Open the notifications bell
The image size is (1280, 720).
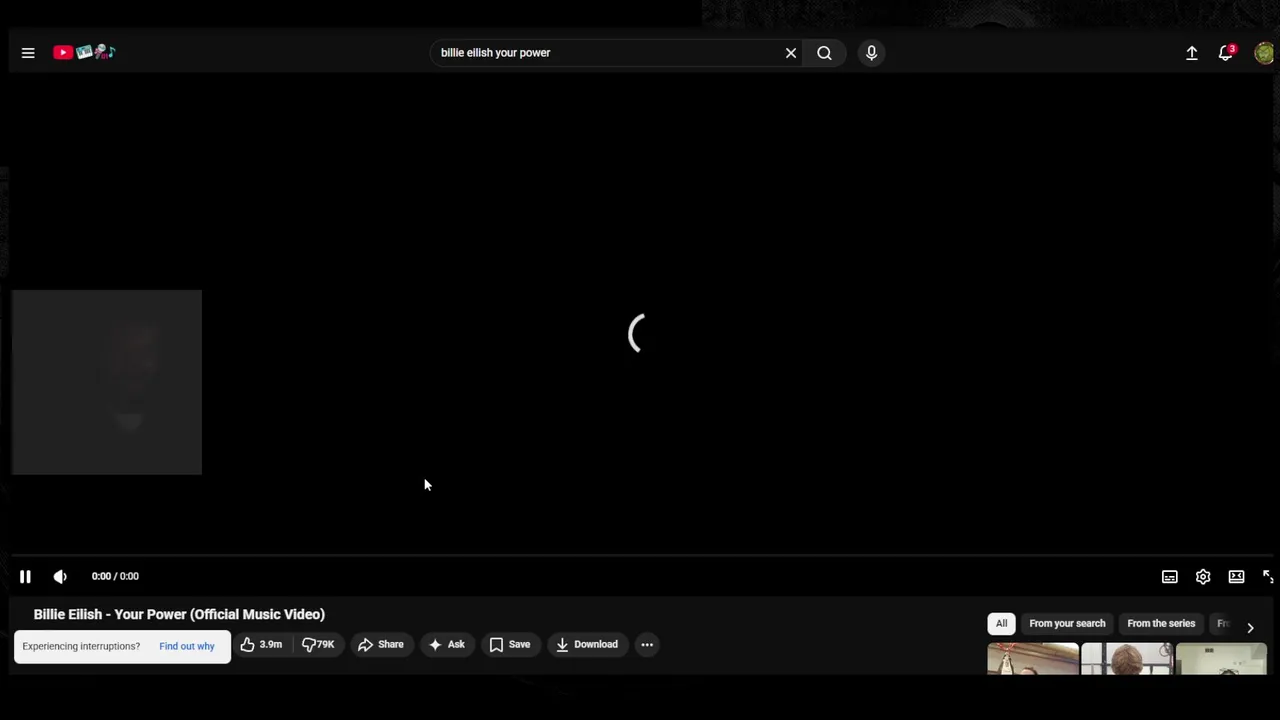[x=1226, y=53]
